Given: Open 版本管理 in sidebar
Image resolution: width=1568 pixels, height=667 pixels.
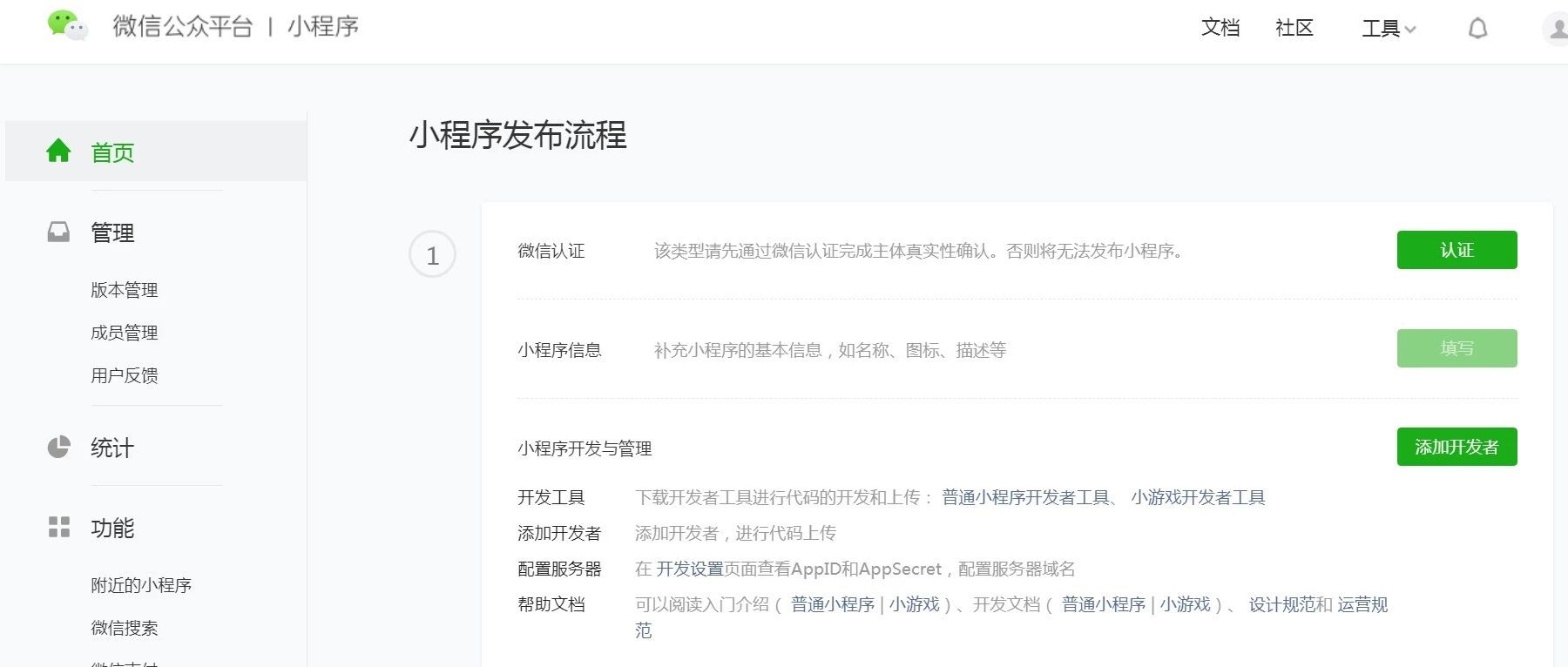Looking at the screenshot, I should coord(125,290).
